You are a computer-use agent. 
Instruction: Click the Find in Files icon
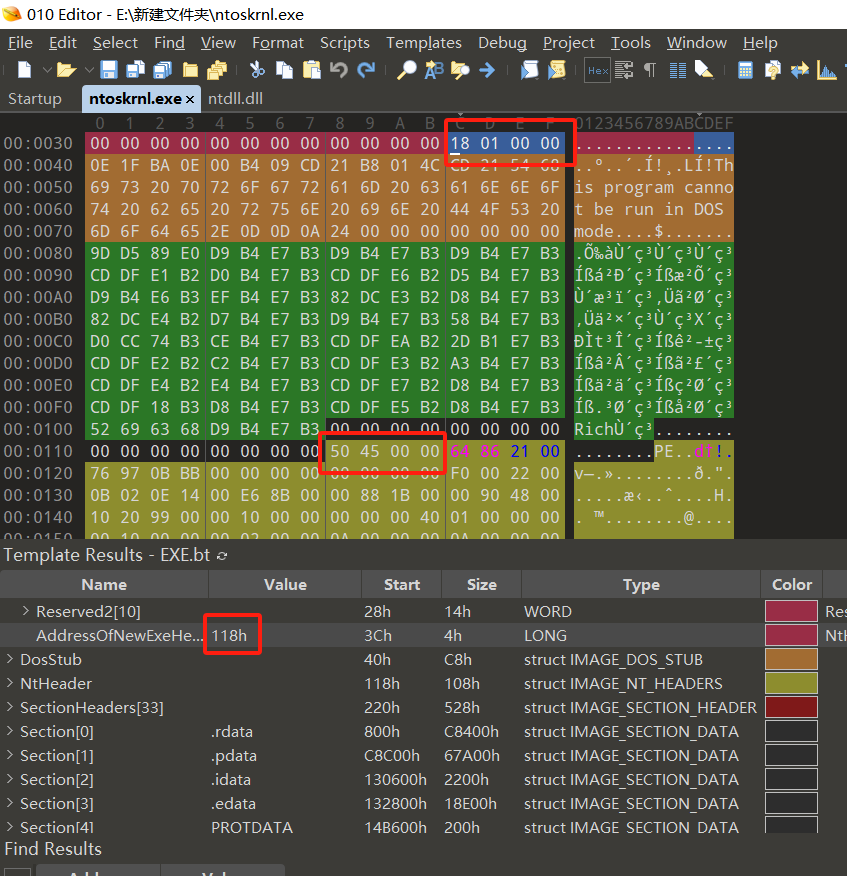point(460,70)
